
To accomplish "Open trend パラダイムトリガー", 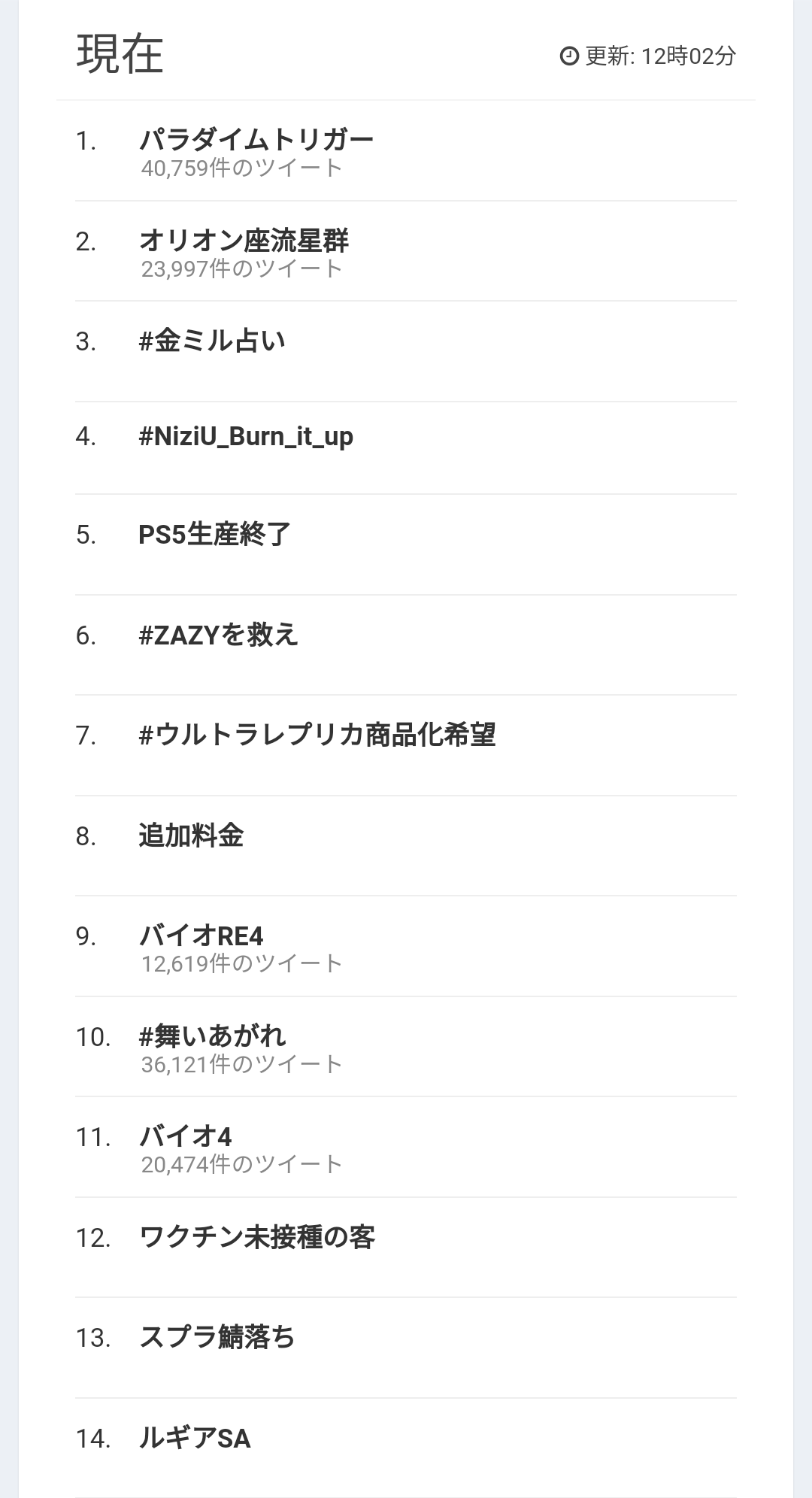I will click(256, 140).
